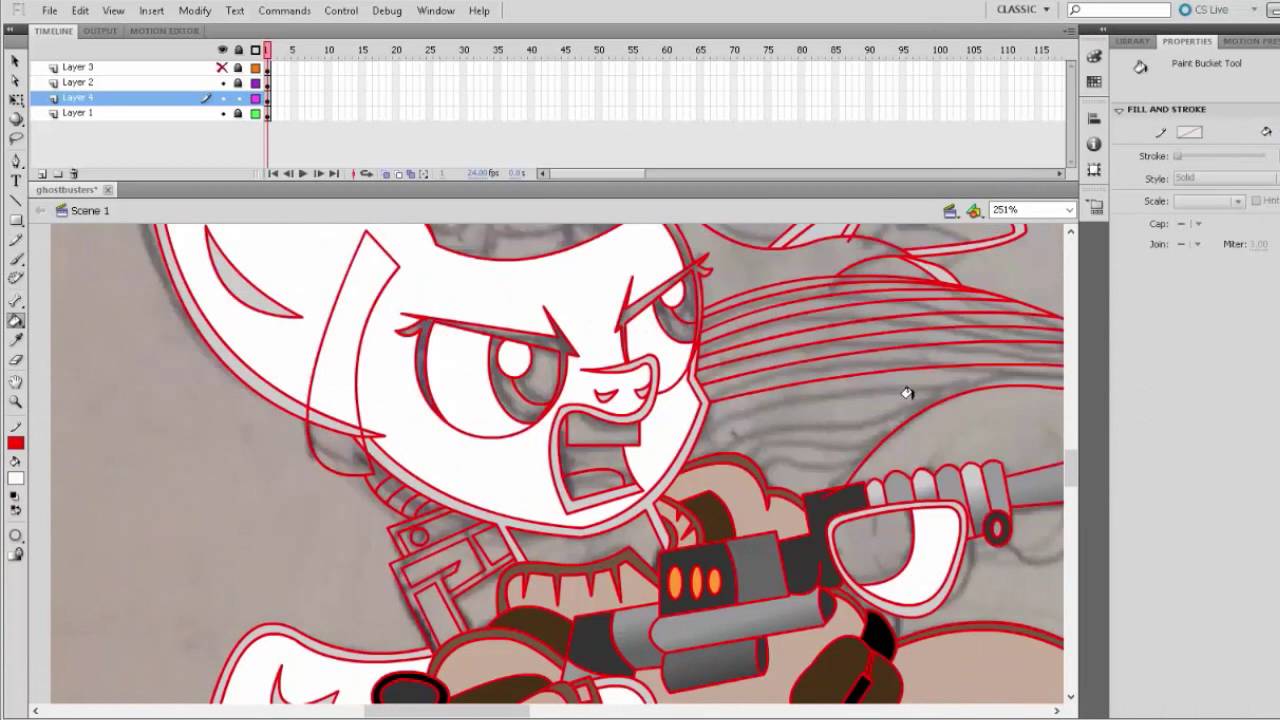Select the Eraser tool
The image size is (1280, 720).
(15, 360)
